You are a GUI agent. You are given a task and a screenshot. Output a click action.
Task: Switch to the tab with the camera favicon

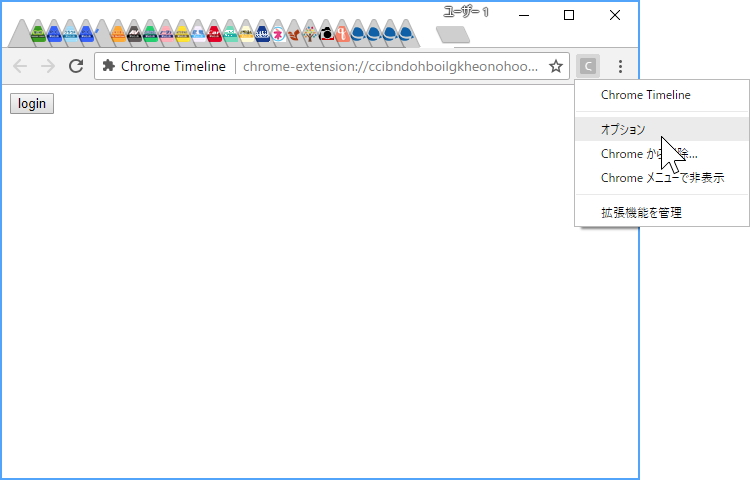tap(326, 34)
